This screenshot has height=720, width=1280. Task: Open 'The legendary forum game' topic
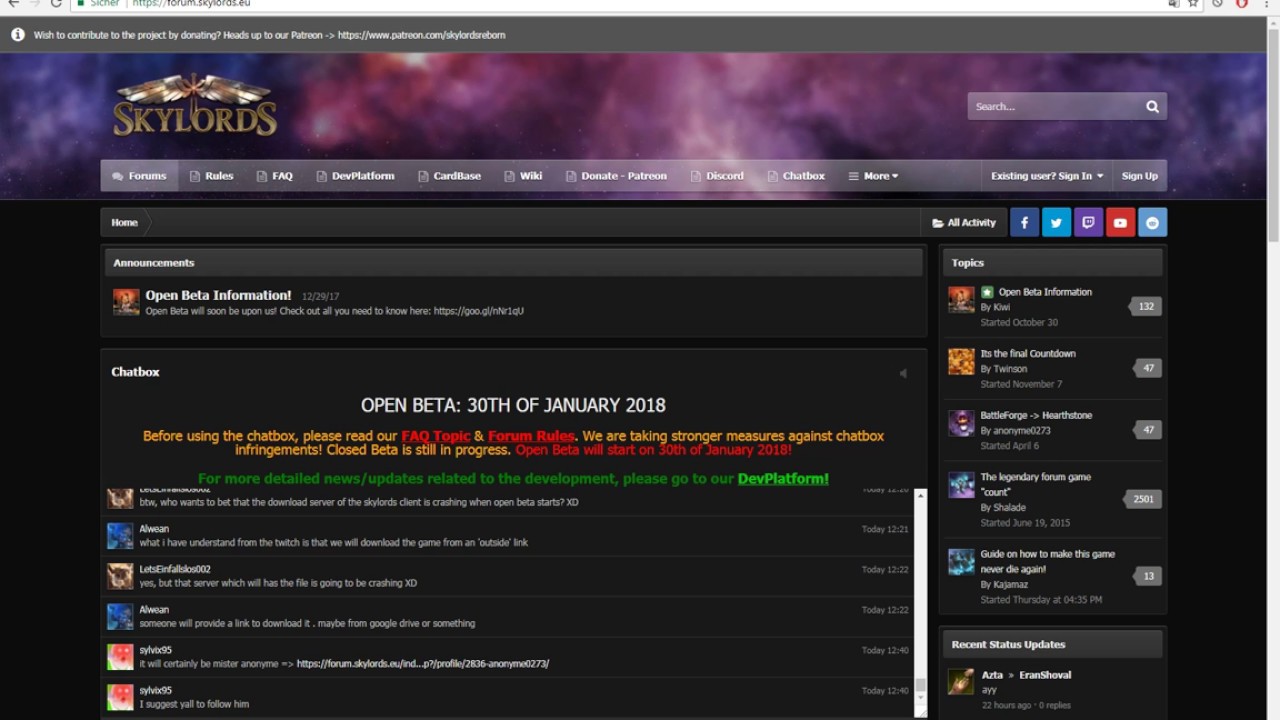1036,484
